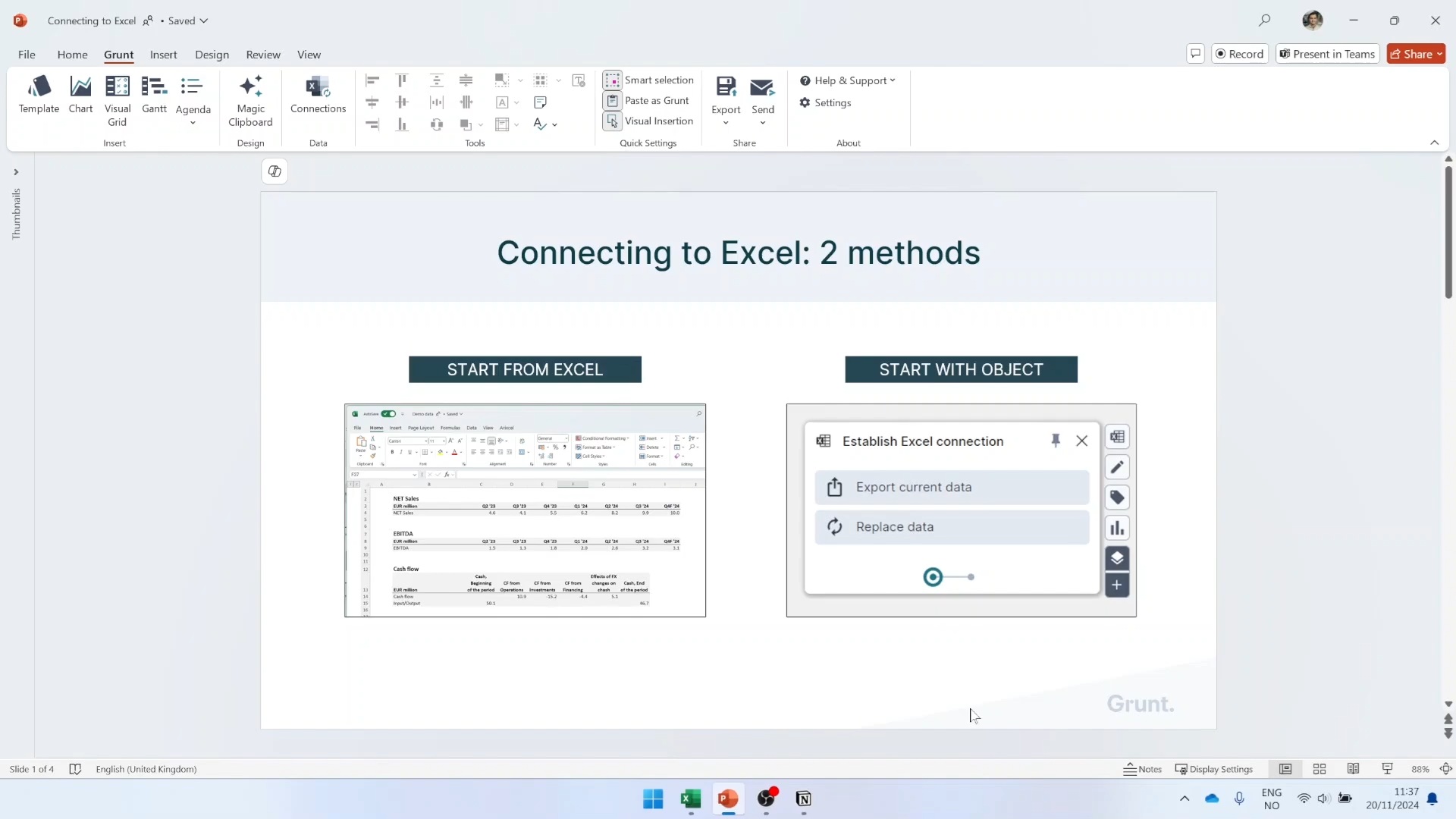Image resolution: width=1456 pixels, height=819 pixels.
Task: Align selected objects to the left
Action: tap(372, 80)
